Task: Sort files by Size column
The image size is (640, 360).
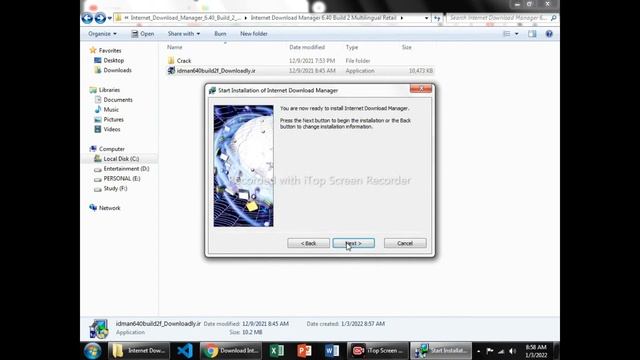Action: [x=407, y=47]
